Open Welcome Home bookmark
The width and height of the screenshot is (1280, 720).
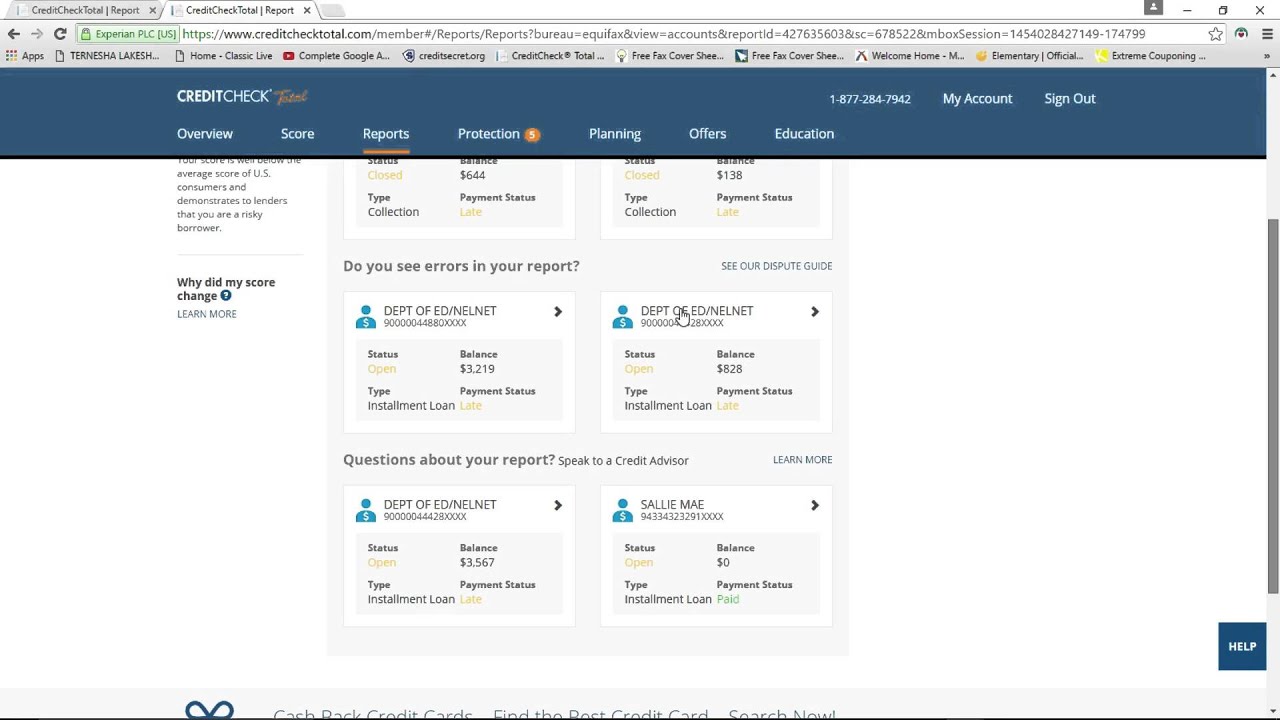coord(909,56)
